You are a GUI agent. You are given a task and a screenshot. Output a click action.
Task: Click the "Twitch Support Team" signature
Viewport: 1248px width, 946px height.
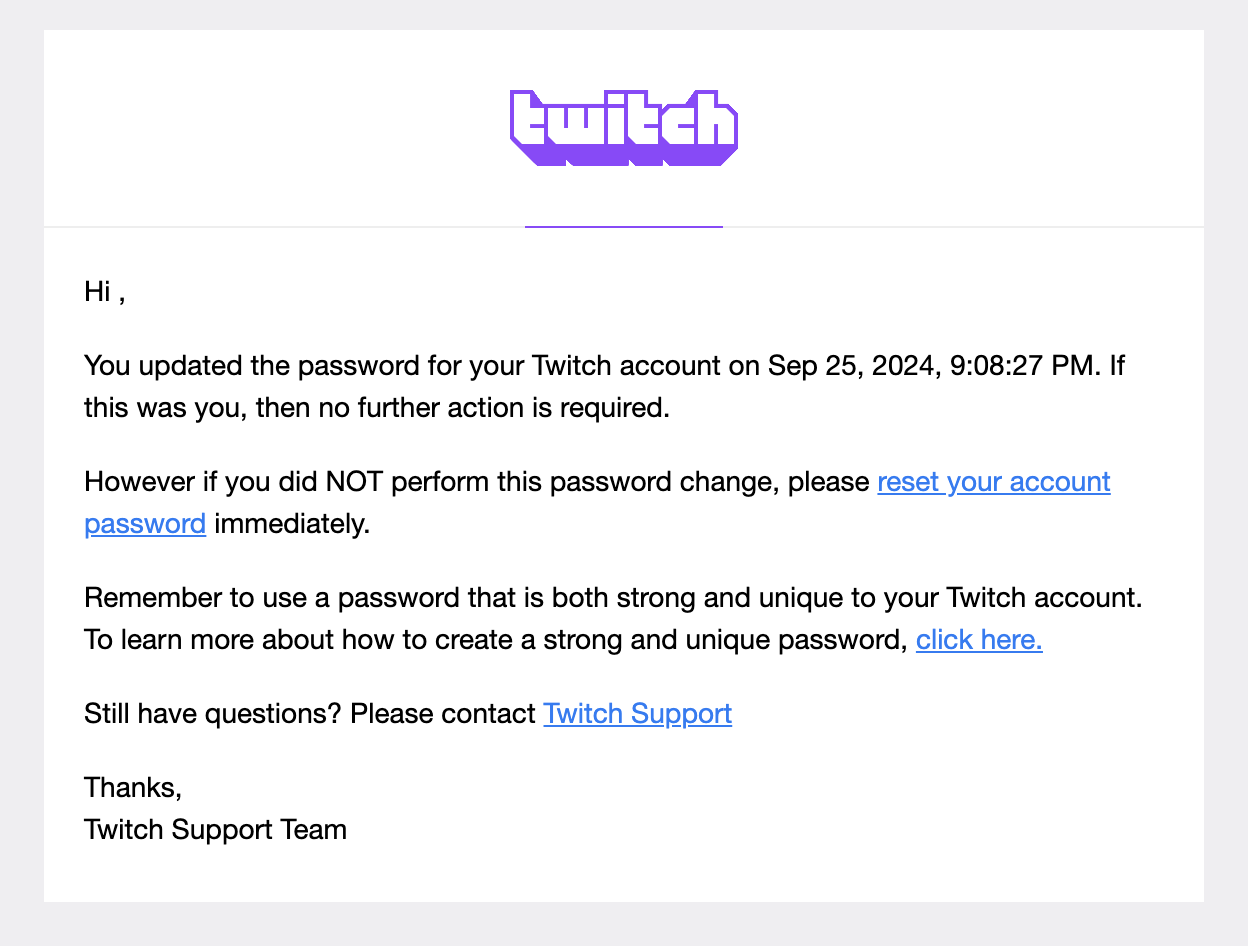point(216,829)
